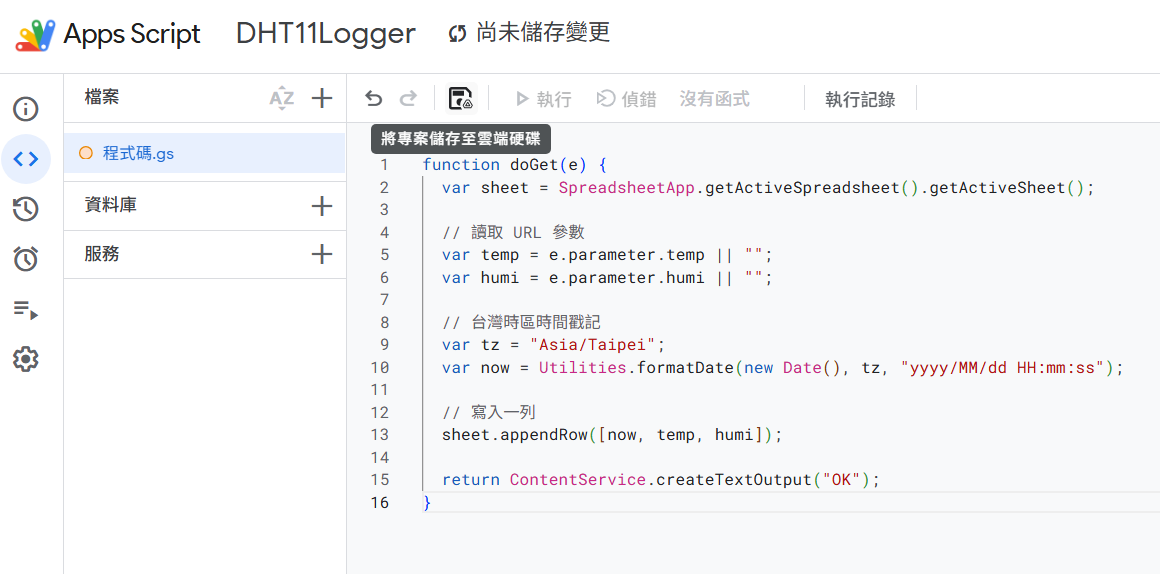Open the Executions list icon in sidebar
This screenshot has height=574, width=1160.
tap(26, 309)
